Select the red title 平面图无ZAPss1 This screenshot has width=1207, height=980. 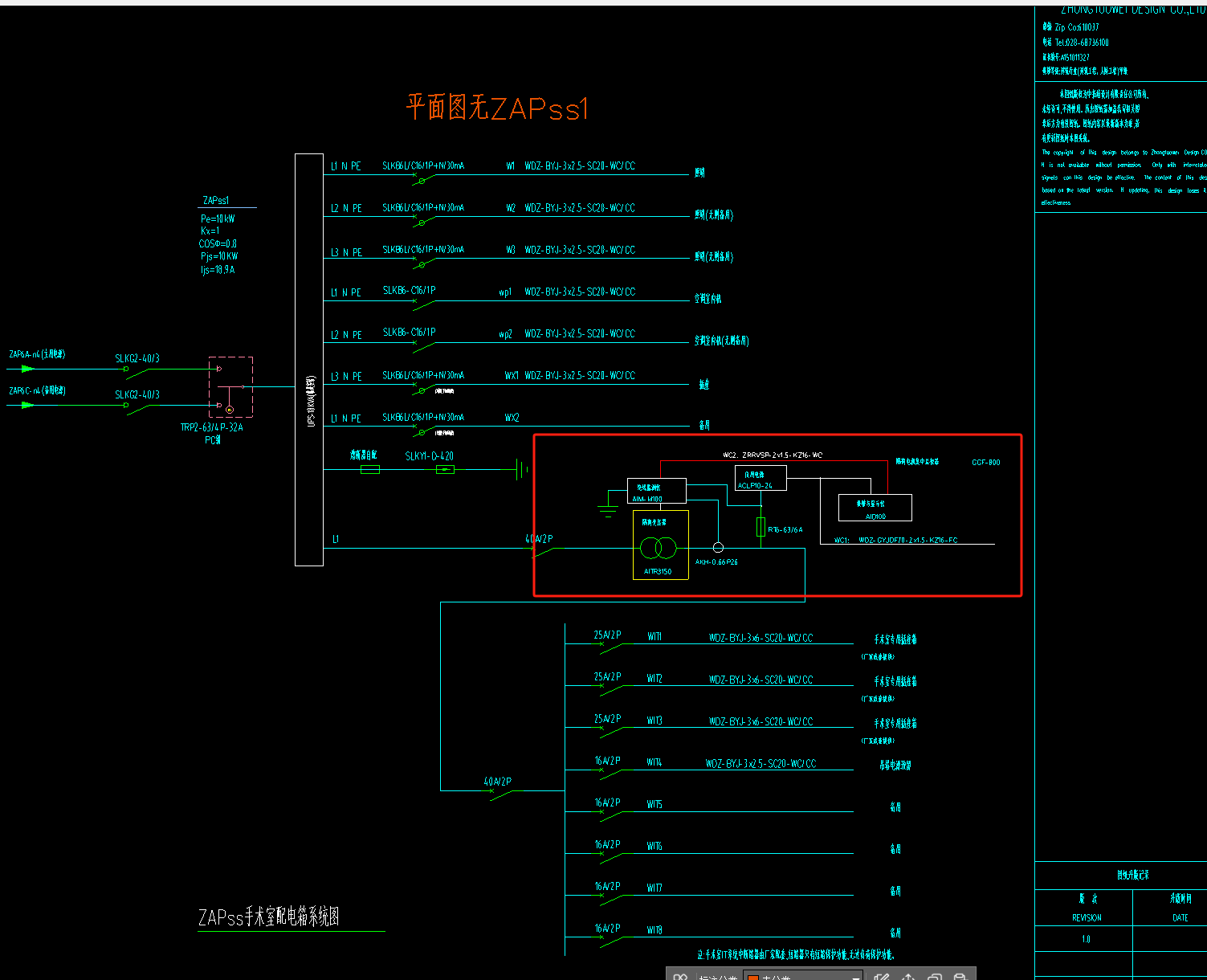pos(498,107)
